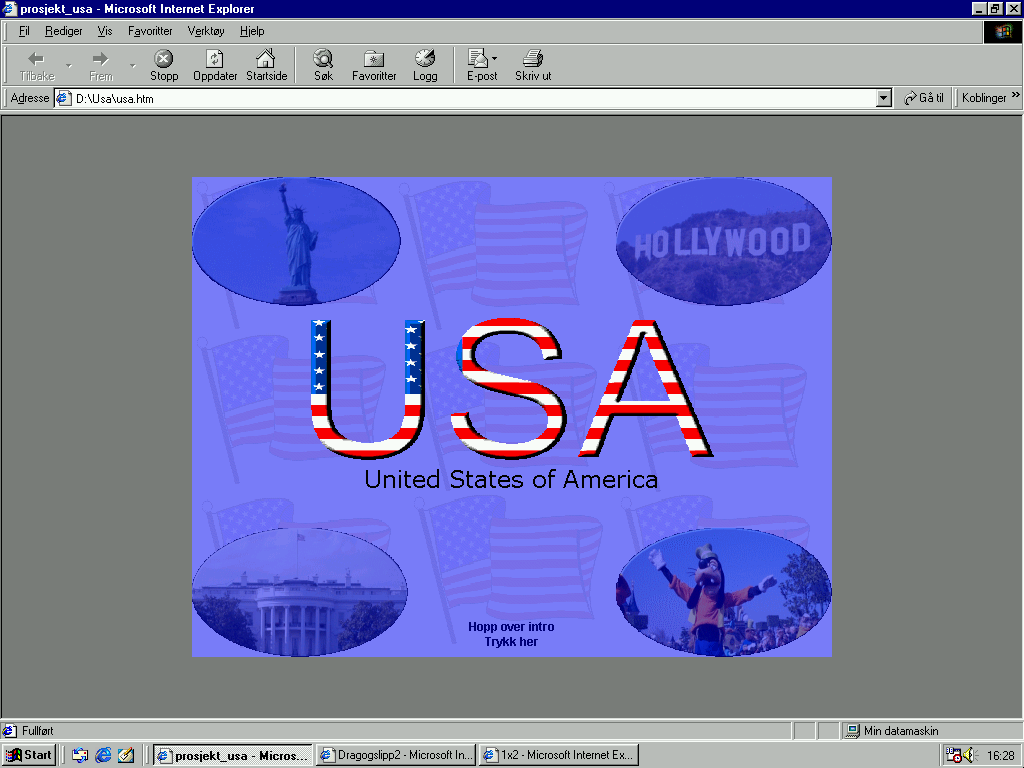
Task: Click the large USA flag logo
Action: [x=511, y=389]
